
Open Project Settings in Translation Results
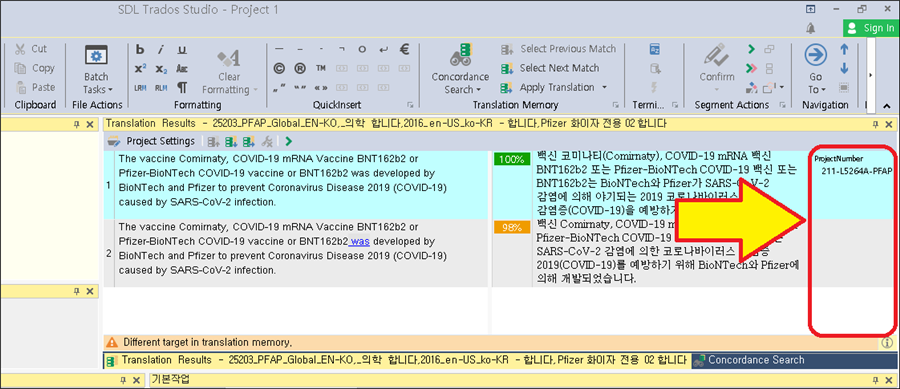pyautogui.click(x=152, y=141)
